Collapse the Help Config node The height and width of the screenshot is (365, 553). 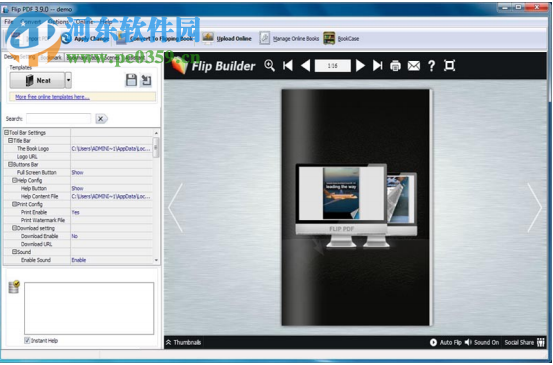(x=15, y=180)
